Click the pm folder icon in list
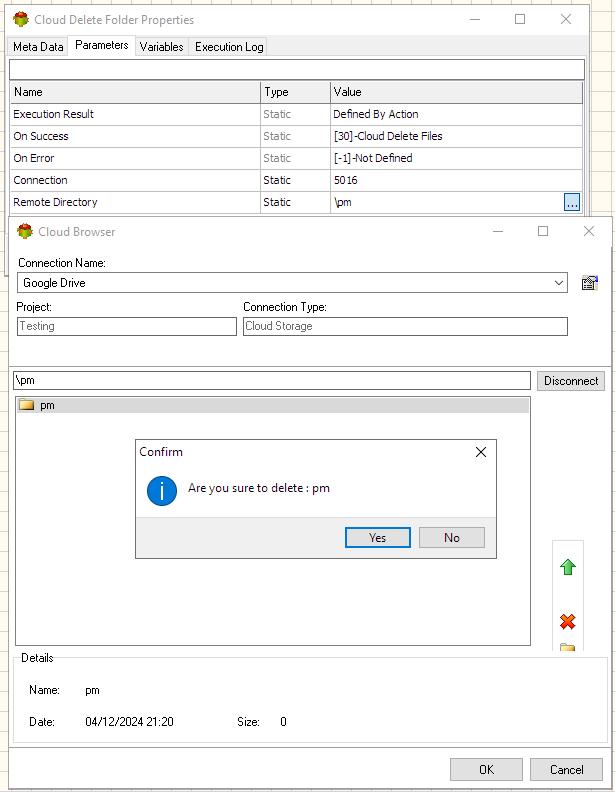This screenshot has height=792, width=615. point(26,405)
